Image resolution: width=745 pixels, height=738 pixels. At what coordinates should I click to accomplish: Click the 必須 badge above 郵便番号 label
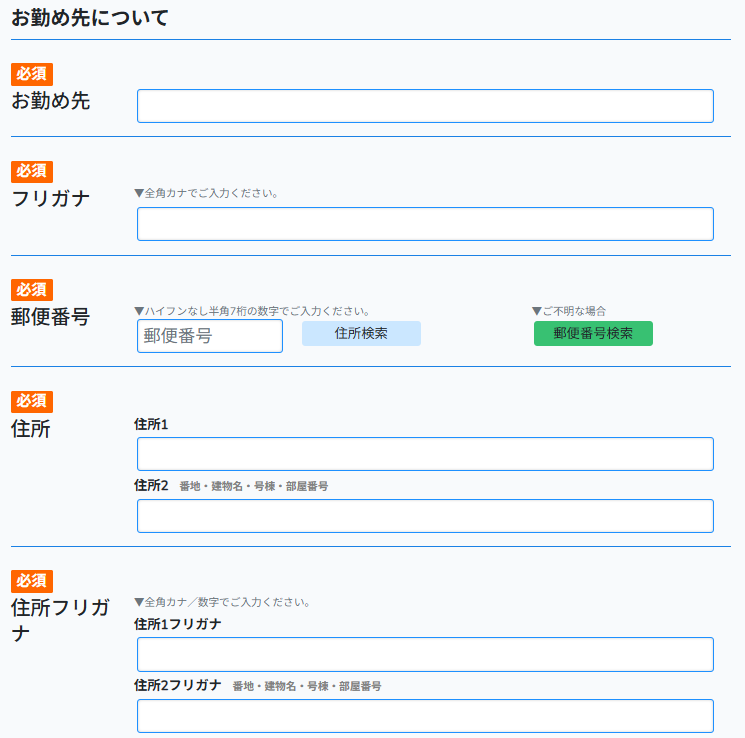click(32, 290)
